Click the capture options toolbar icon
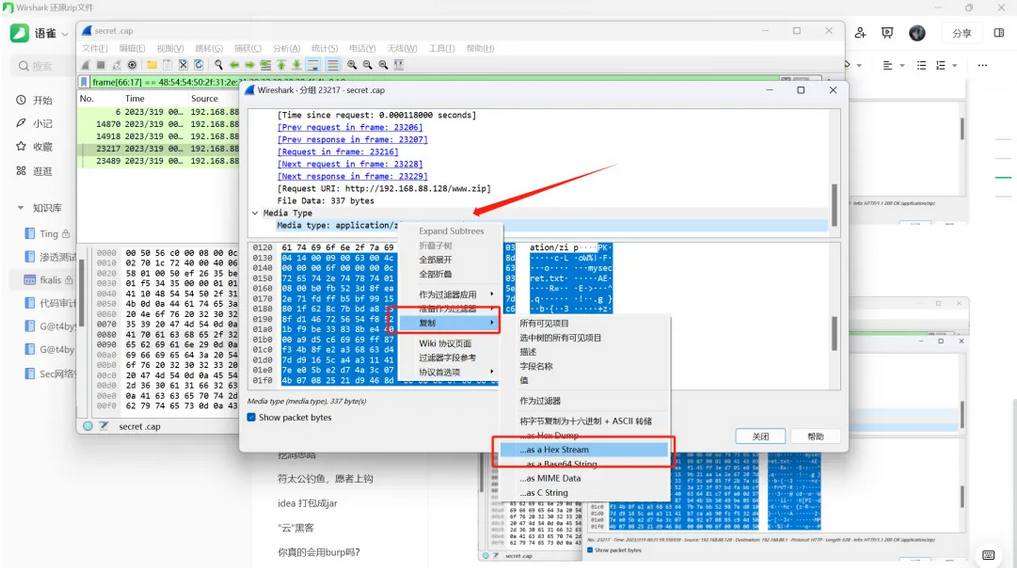This screenshot has height=568, width=1017. pos(132,65)
